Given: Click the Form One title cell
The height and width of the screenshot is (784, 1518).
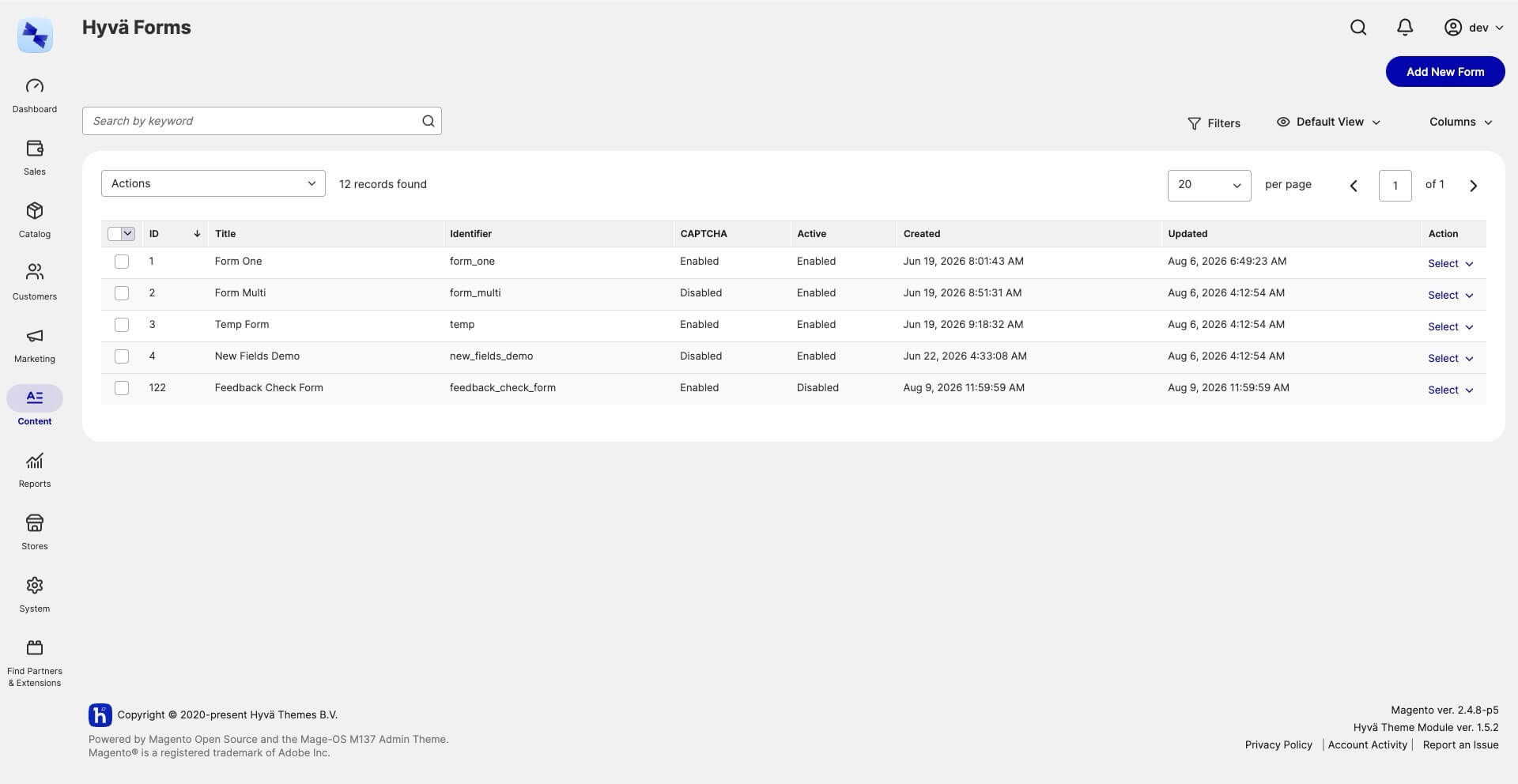Looking at the screenshot, I should 238,262.
